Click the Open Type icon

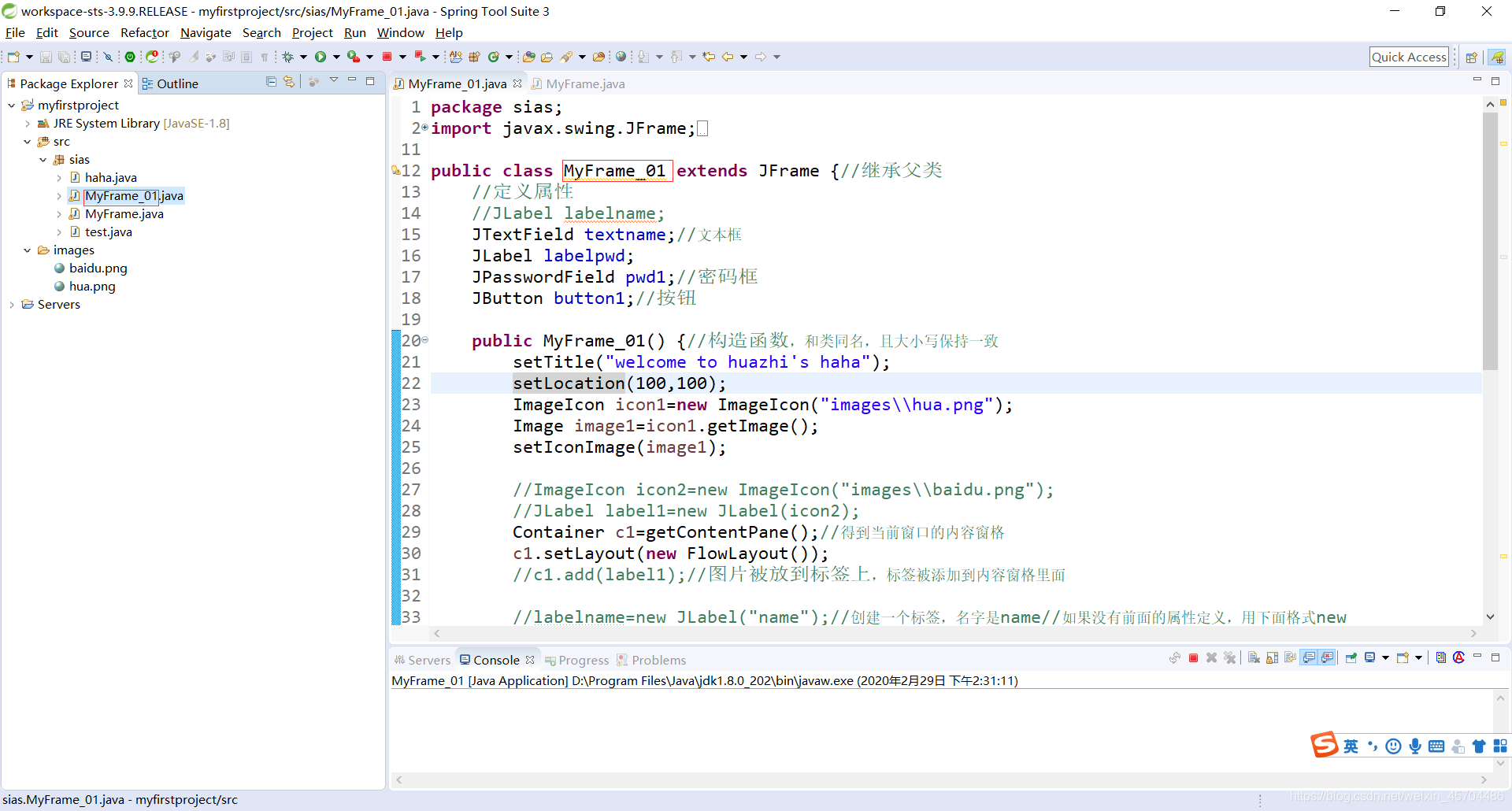point(529,57)
